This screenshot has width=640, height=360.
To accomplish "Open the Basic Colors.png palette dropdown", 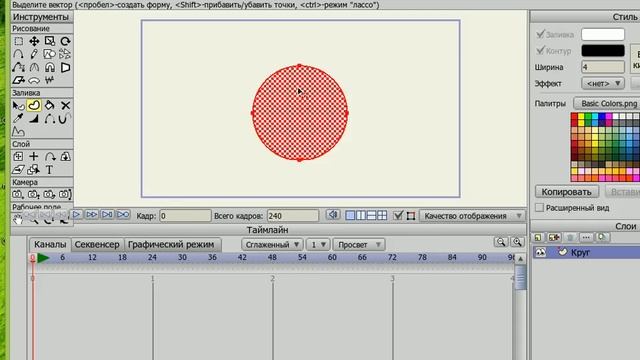I will coord(607,103).
